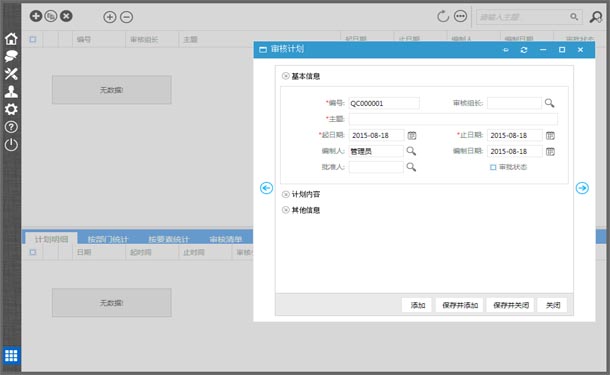The width and height of the screenshot is (610, 375).
Task: Open lookup search for 编制人 field
Action: pyautogui.click(x=411, y=151)
